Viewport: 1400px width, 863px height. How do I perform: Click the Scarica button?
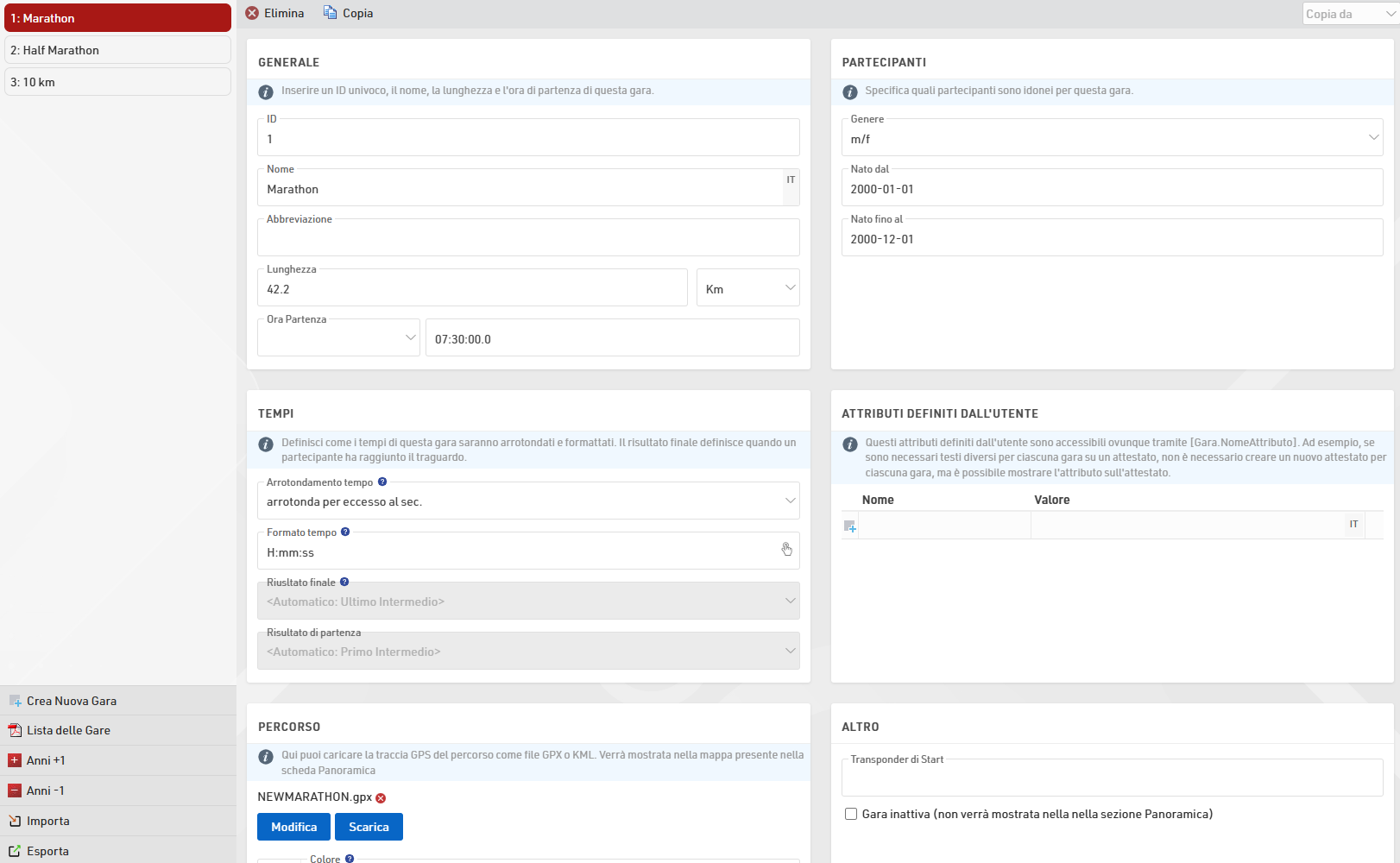369,827
